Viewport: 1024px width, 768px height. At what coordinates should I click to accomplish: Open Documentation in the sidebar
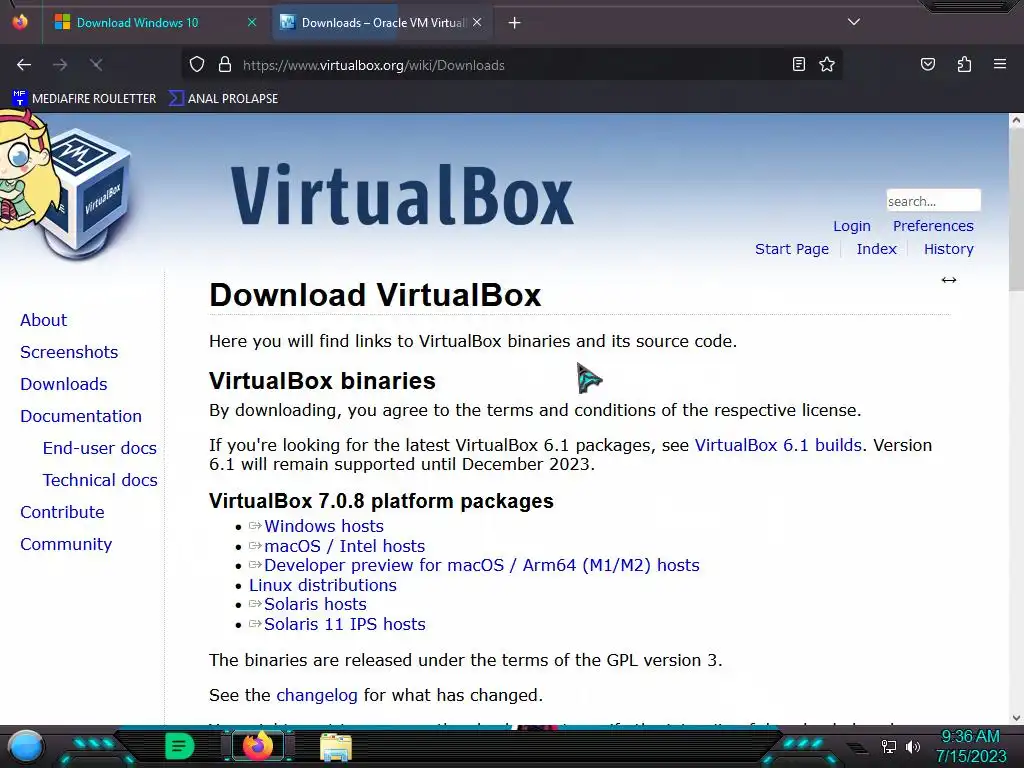81,416
